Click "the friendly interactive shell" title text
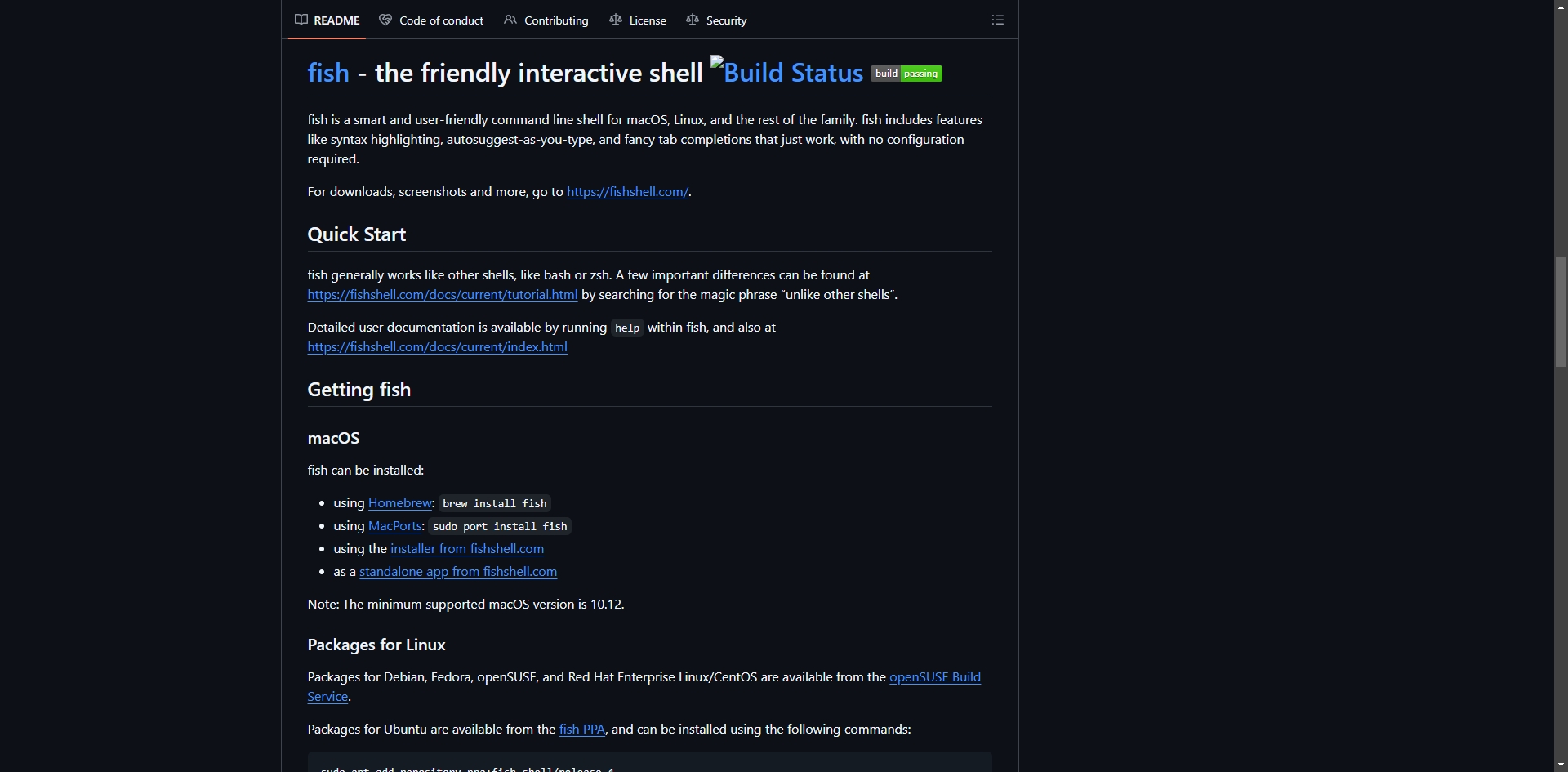 538,73
